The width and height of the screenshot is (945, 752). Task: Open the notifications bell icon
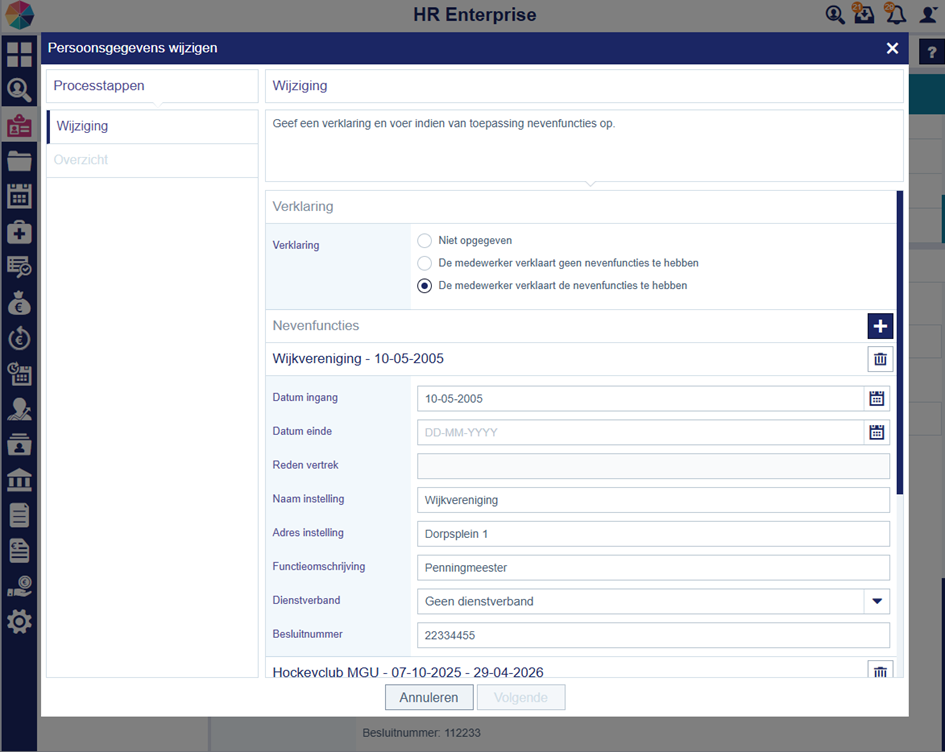(895, 14)
